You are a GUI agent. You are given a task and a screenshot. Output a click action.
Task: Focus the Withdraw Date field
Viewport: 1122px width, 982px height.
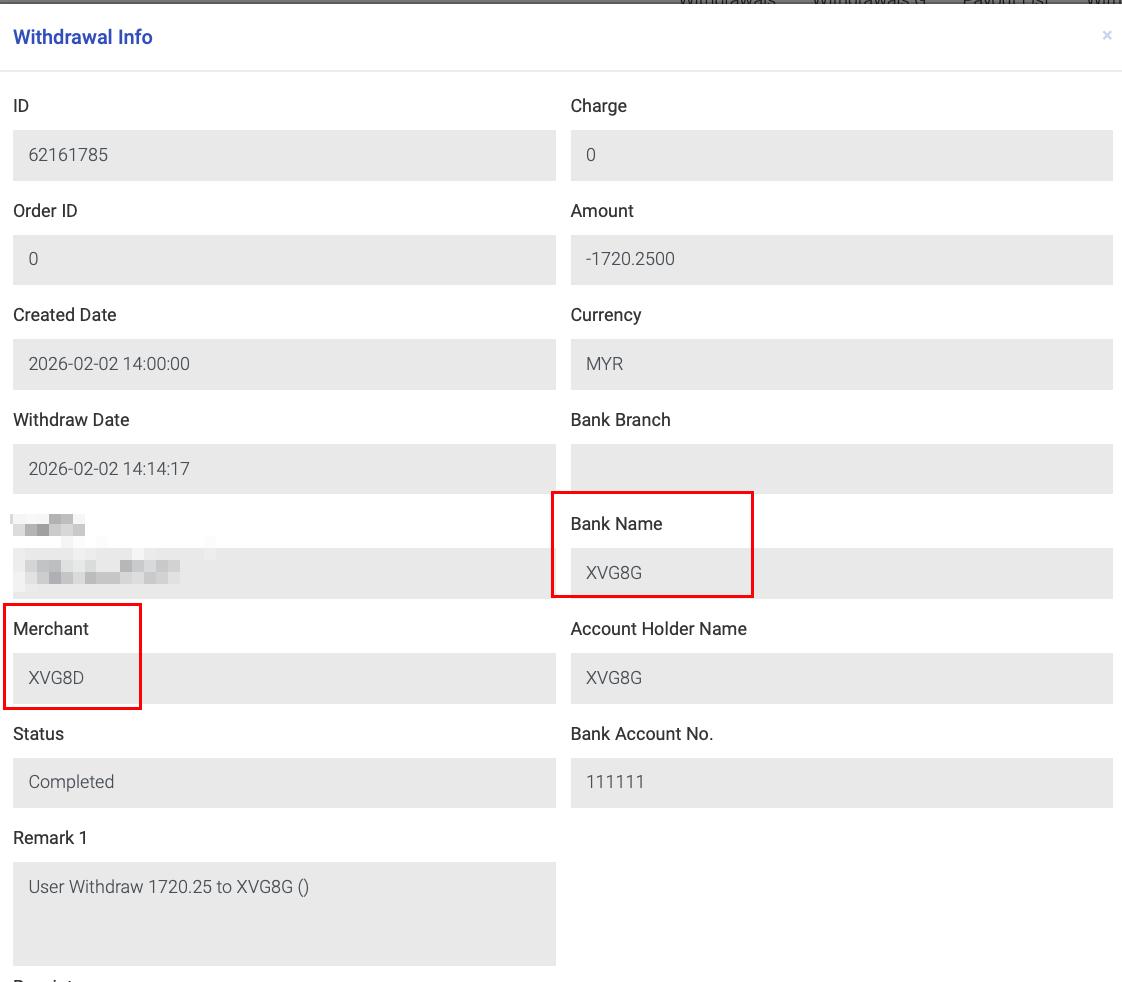point(284,469)
